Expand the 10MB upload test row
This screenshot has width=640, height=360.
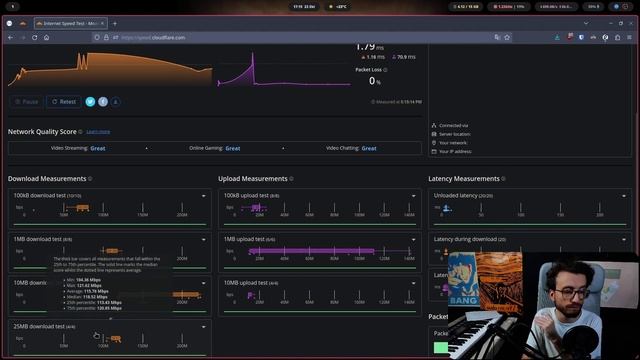(413, 283)
